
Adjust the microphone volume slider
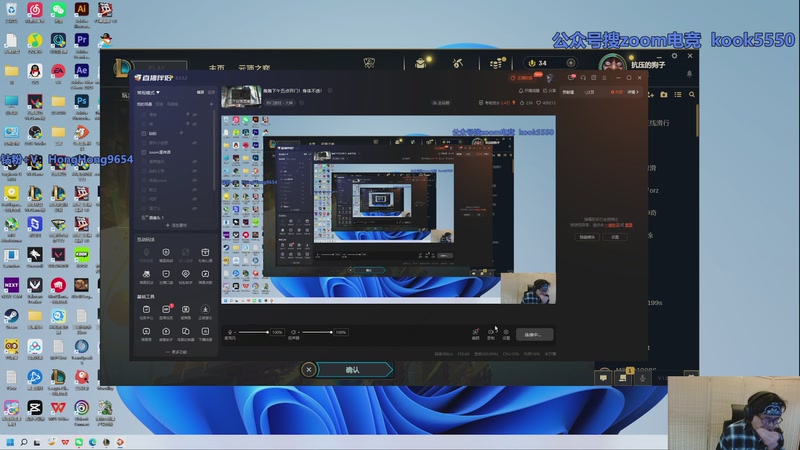[254, 332]
